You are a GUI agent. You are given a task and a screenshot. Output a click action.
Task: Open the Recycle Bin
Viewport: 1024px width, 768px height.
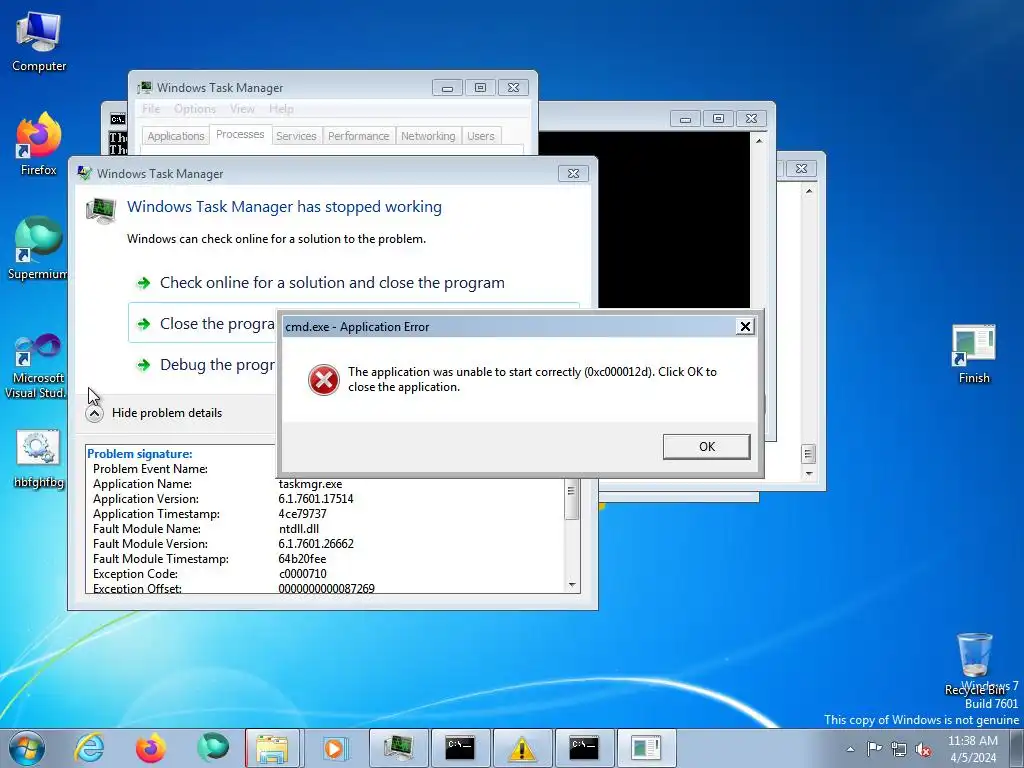(974, 663)
